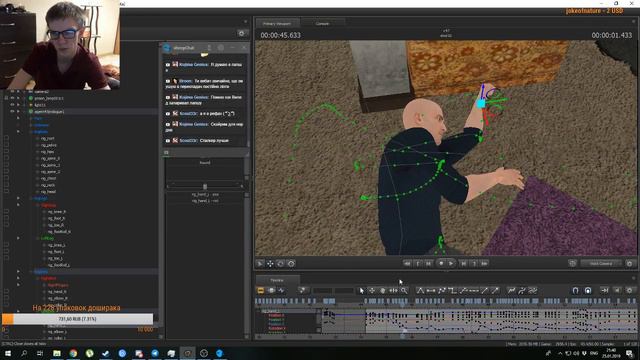Jump to last frame button
Image resolution: width=640 pixels, height=360 pixels.
coord(484,264)
